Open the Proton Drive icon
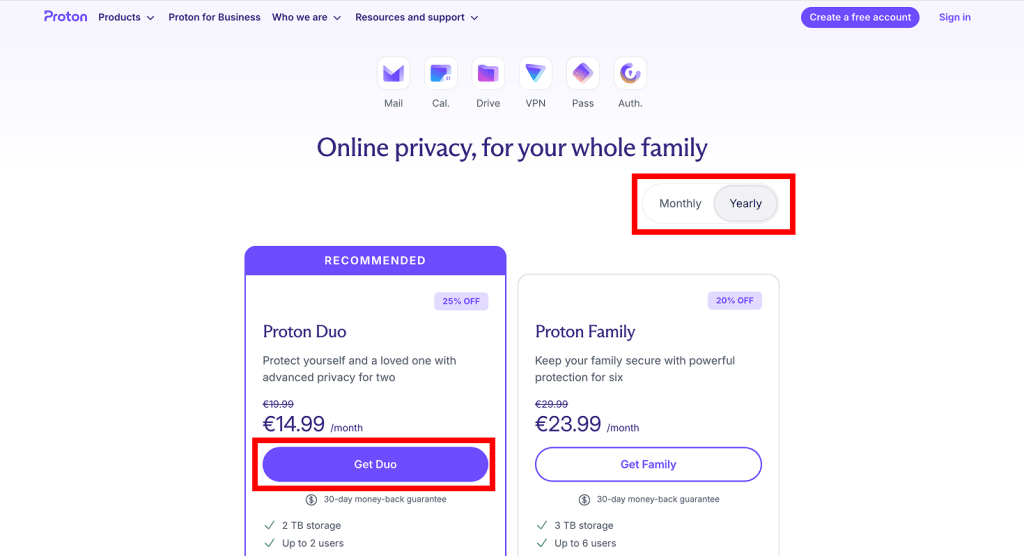The width and height of the screenshot is (1024, 556). [x=488, y=73]
